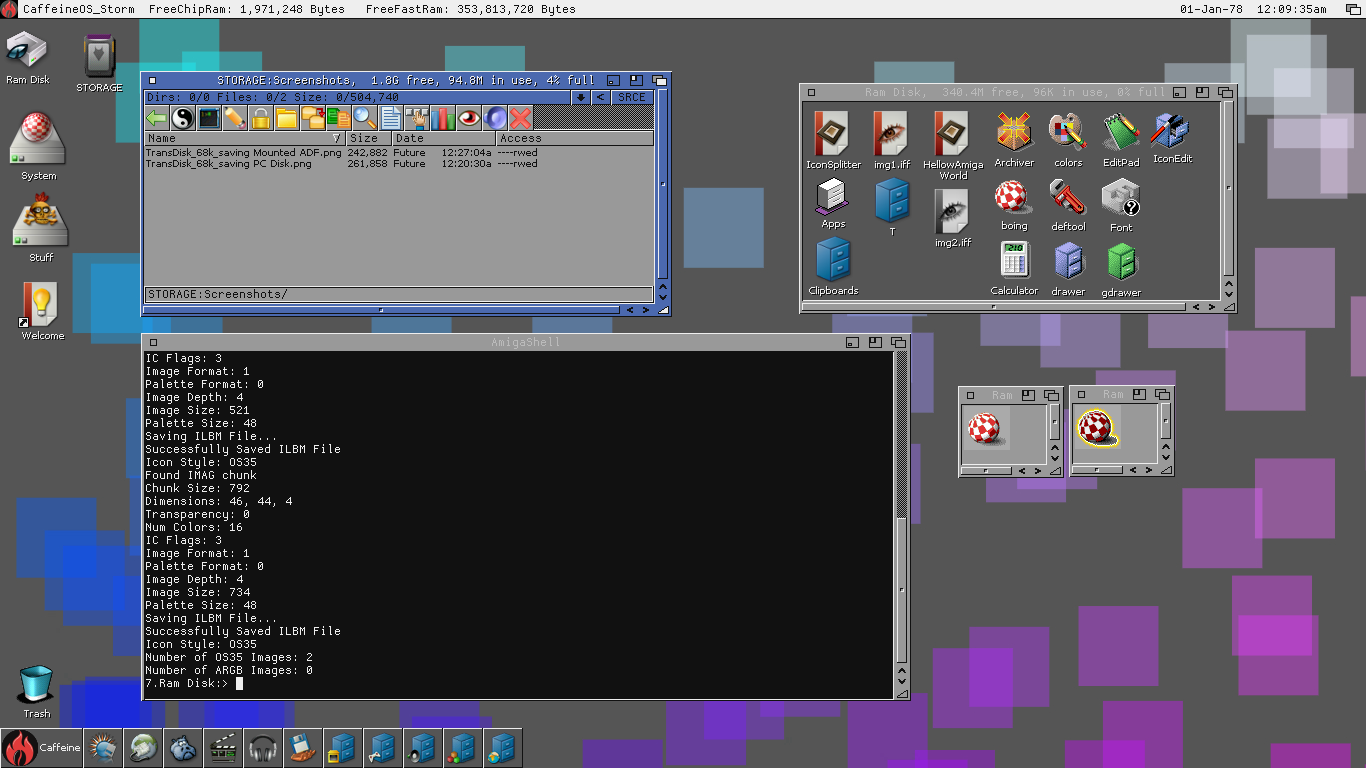Click the padlock icon in file manager toolbar
The width and height of the screenshot is (1366, 768).
261,118
